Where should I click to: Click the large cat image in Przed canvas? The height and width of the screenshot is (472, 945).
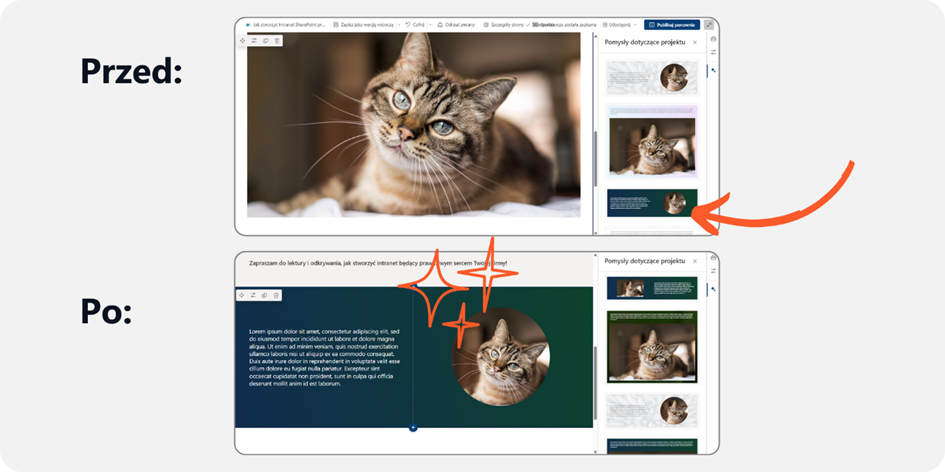(413, 125)
